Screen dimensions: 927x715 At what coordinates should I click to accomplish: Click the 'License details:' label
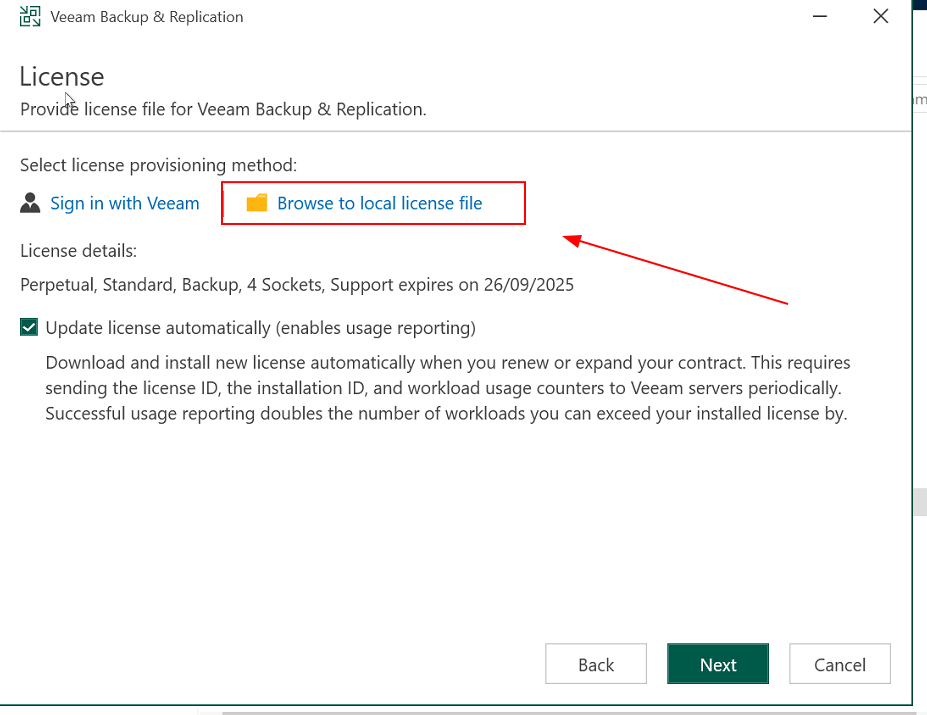click(79, 251)
